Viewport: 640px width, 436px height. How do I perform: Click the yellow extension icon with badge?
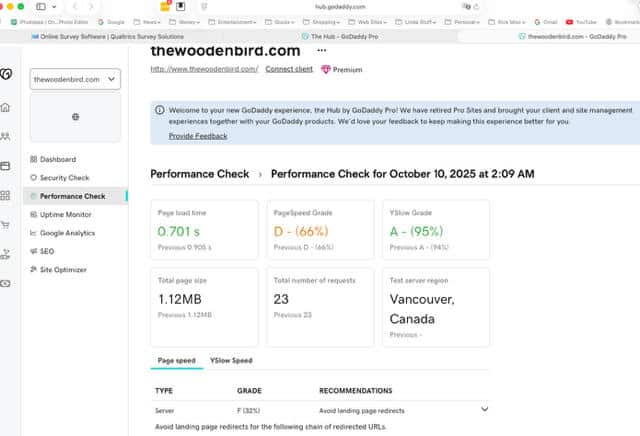tap(165, 6)
